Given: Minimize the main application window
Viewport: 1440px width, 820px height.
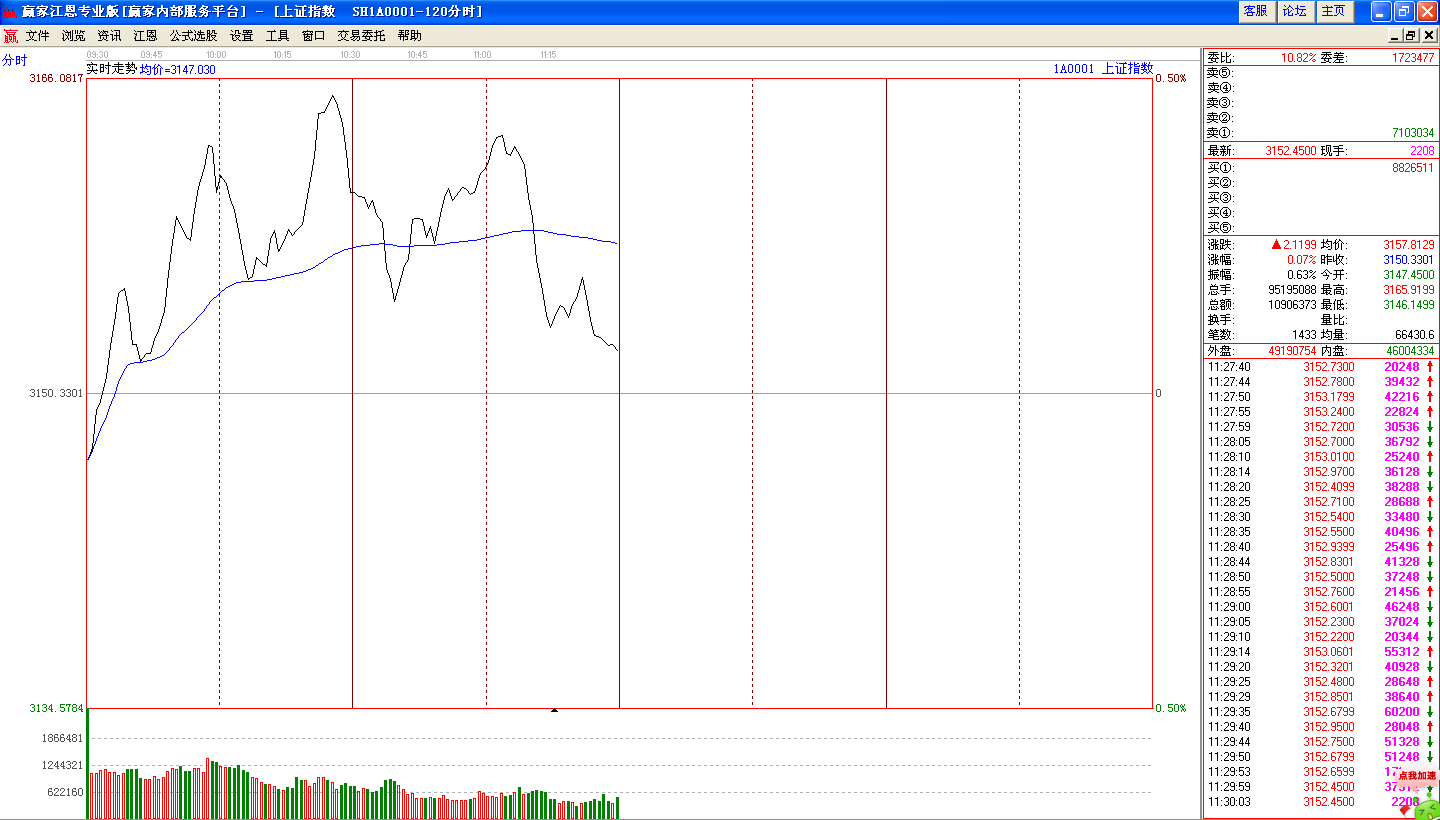Looking at the screenshot, I should (1381, 11).
